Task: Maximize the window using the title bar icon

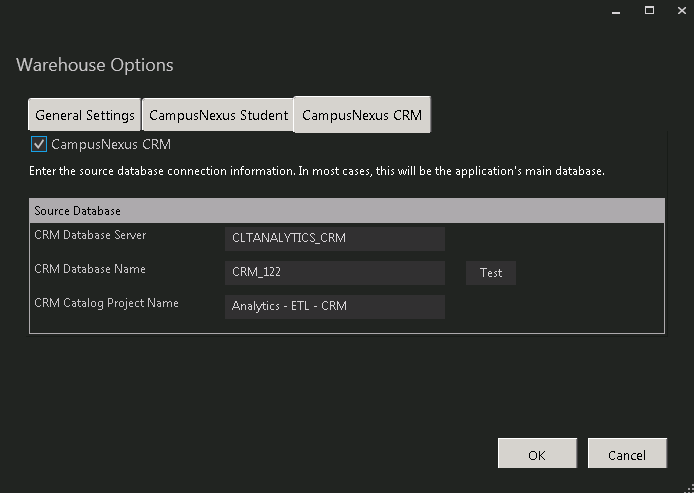Action: click(648, 11)
